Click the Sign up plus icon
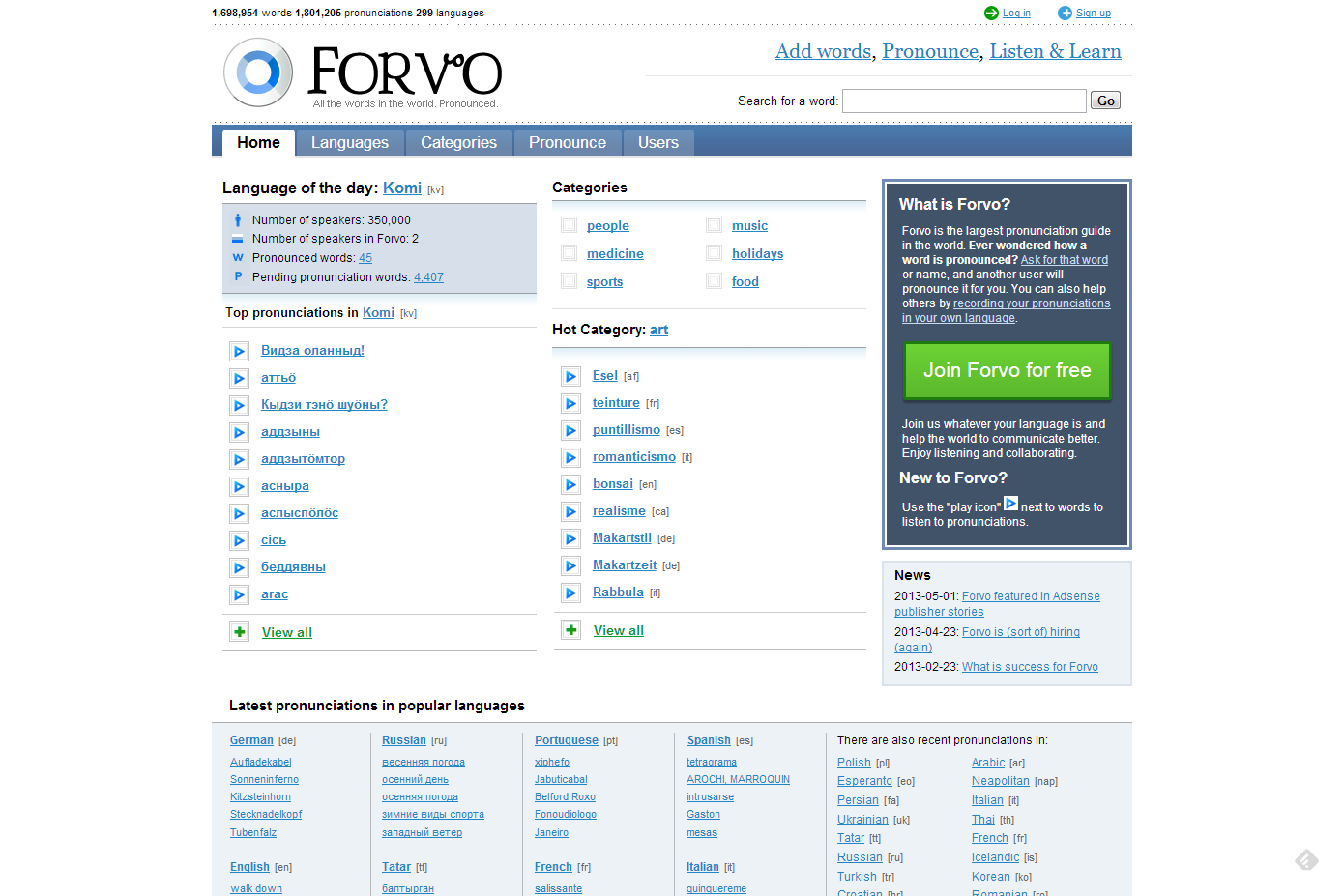 click(1065, 14)
